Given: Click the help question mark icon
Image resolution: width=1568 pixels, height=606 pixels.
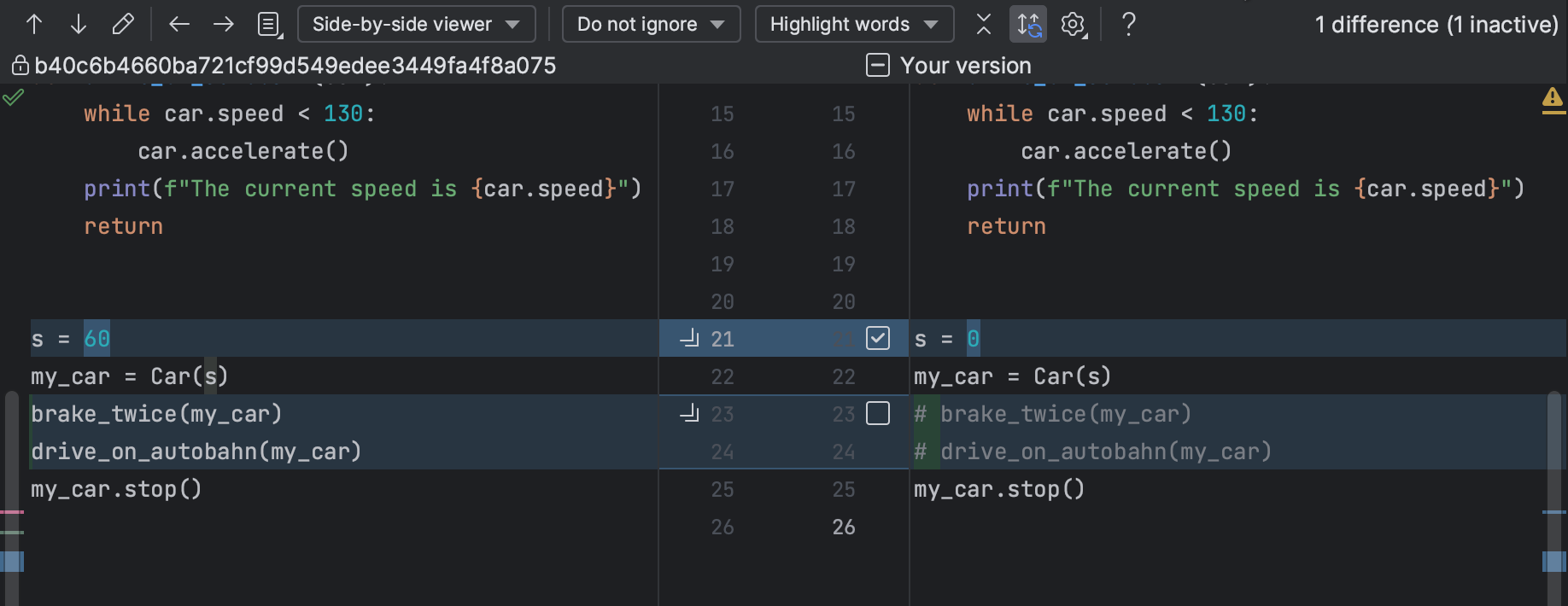Looking at the screenshot, I should 1128,24.
